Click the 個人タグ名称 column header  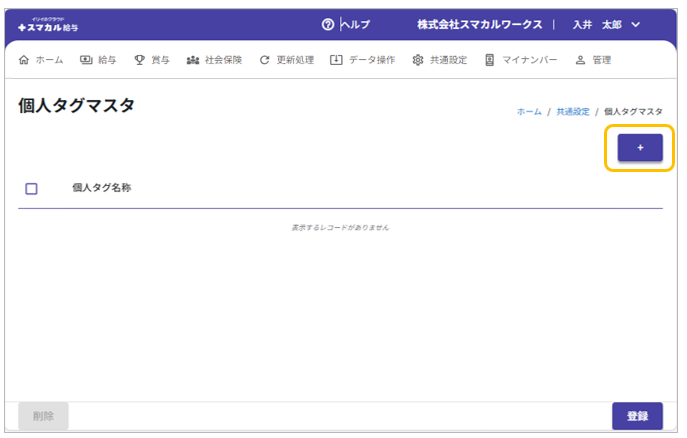click(102, 187)
